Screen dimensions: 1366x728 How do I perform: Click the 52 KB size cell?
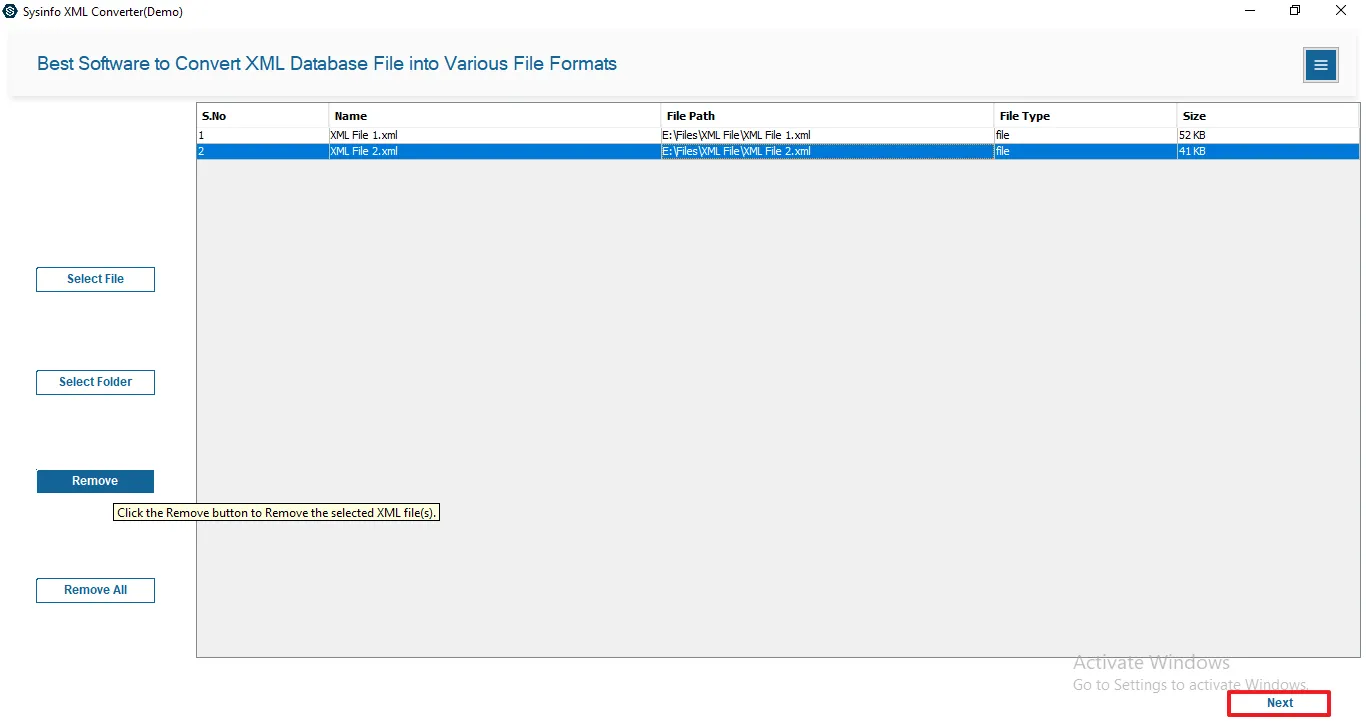[x=1193, y=134]
